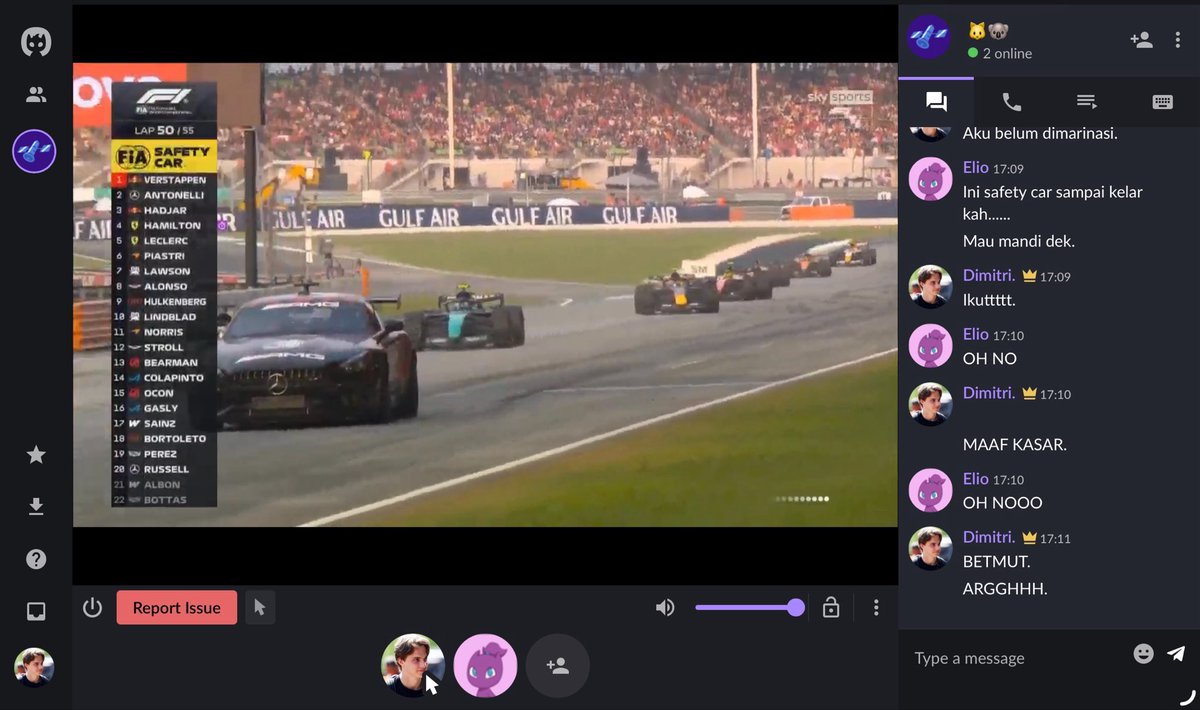The width and height of the screenshot is (1200, 710).
Task: Click the username Dimitri. at 17:09
Action: 989,275
